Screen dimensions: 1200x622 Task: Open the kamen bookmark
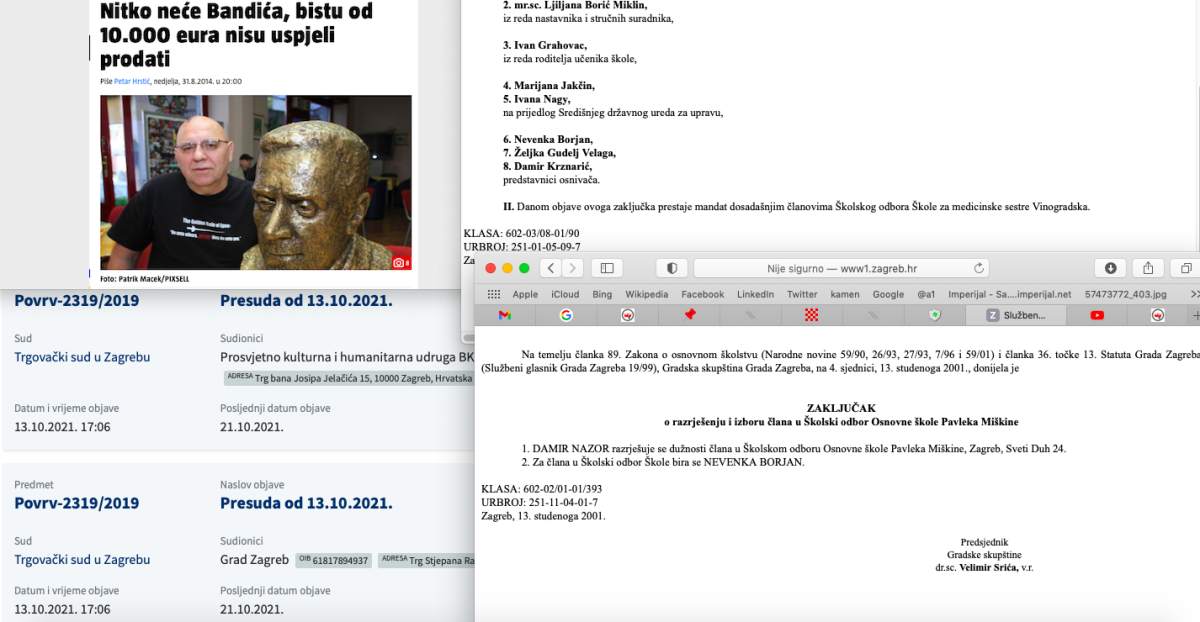pos(846,294)
